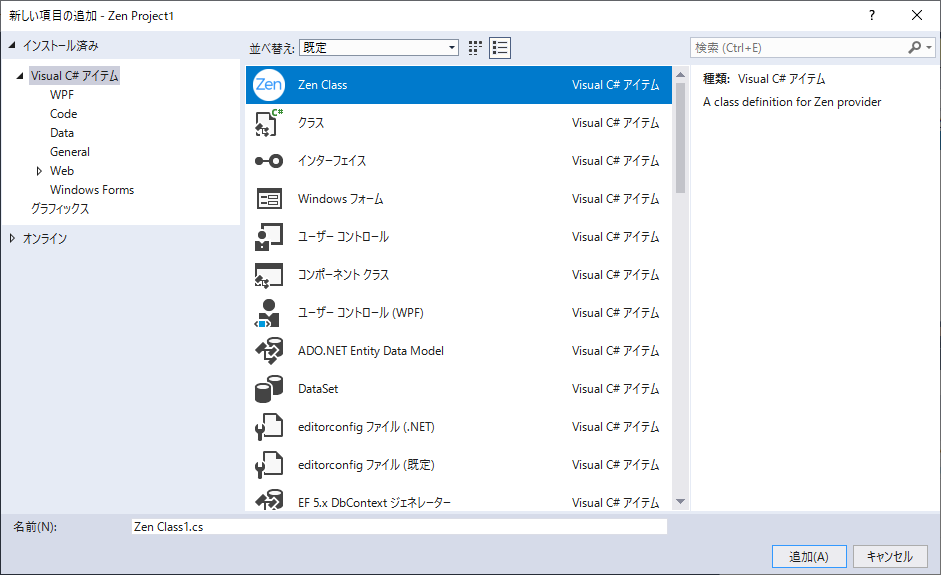
Task: Click the ユーザー コントロール (WPF) icon
Action: click(x=269, y=313)
